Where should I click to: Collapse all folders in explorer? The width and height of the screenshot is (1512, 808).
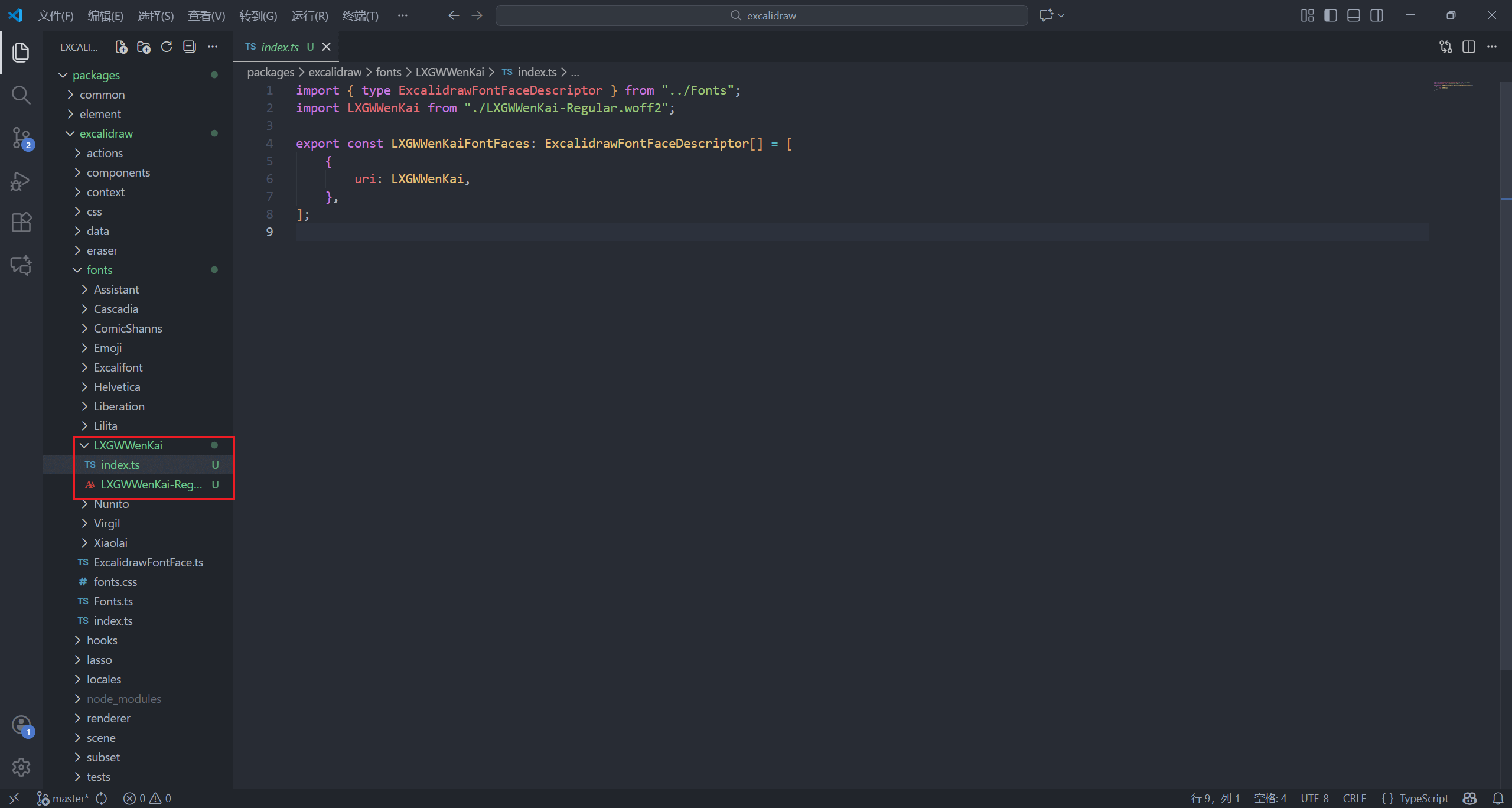pyautogui.click(x=190, y=47)
